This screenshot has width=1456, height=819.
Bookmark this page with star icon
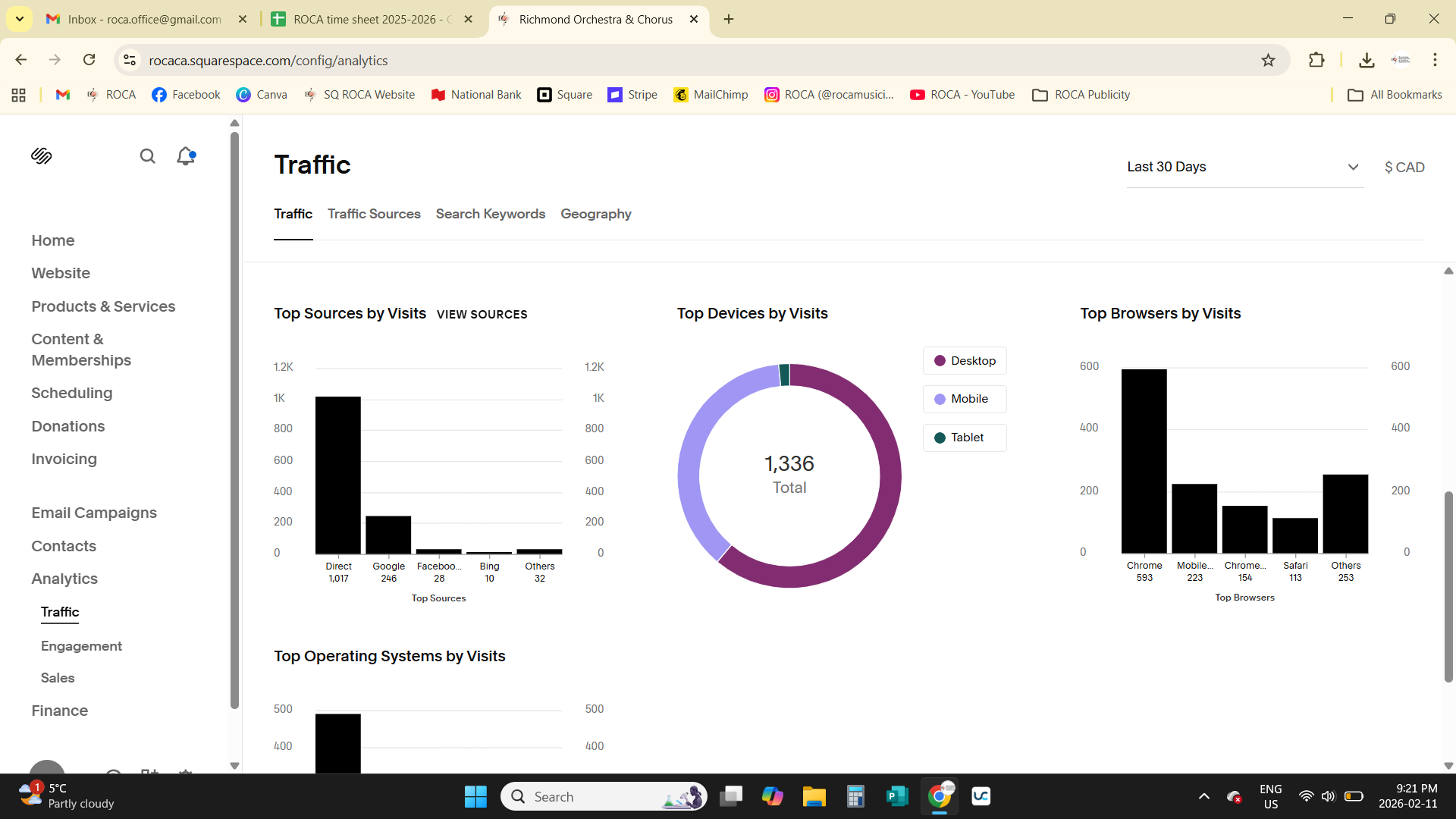pyautogui.click(x=1268, y=60)
